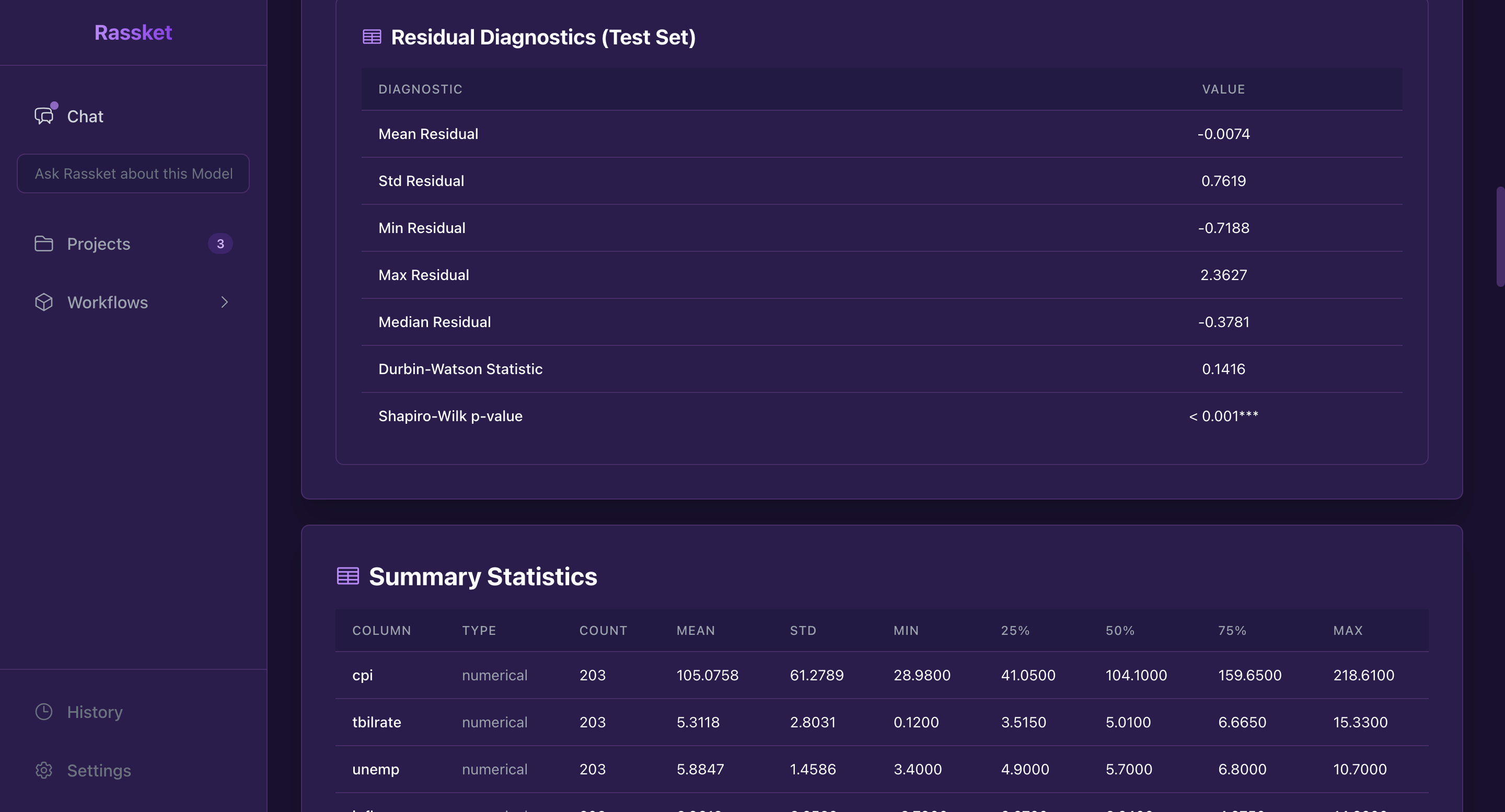Click table icon beside Residual Diagnostics title
The height and width of the screenshot is (812, 1505).
(x=372, y=37)
